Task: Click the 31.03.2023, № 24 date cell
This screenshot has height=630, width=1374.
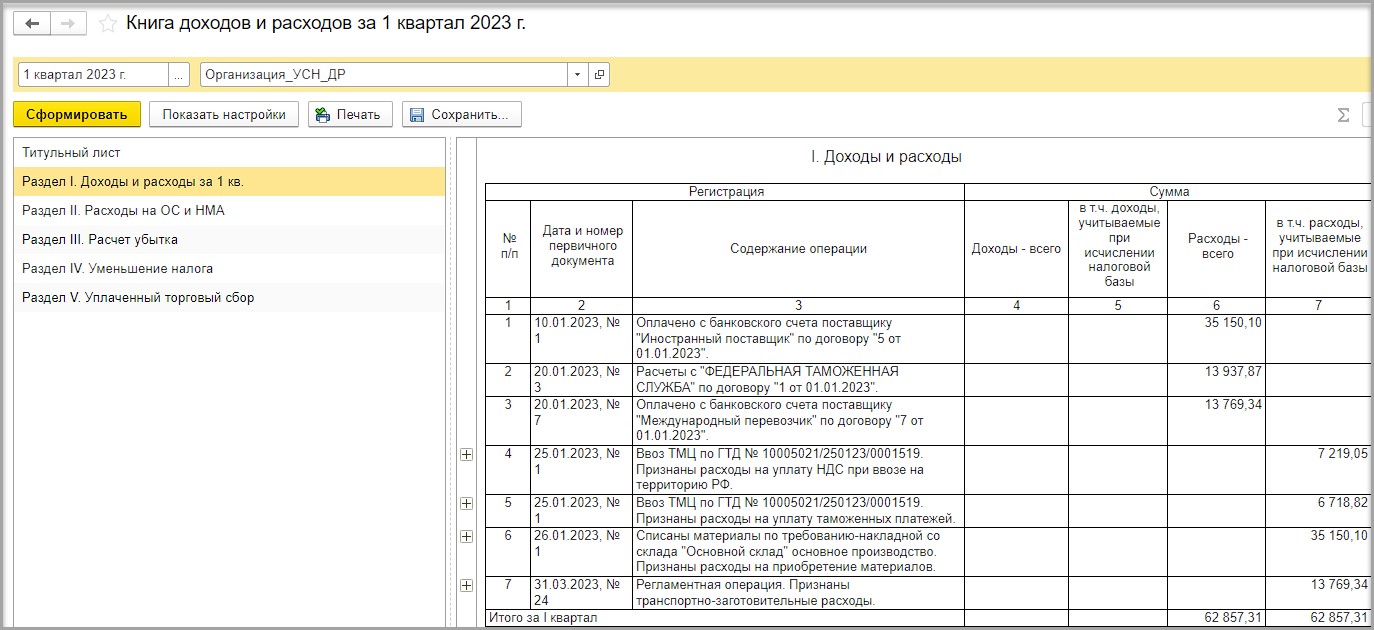Action: [x=581, y=592]
